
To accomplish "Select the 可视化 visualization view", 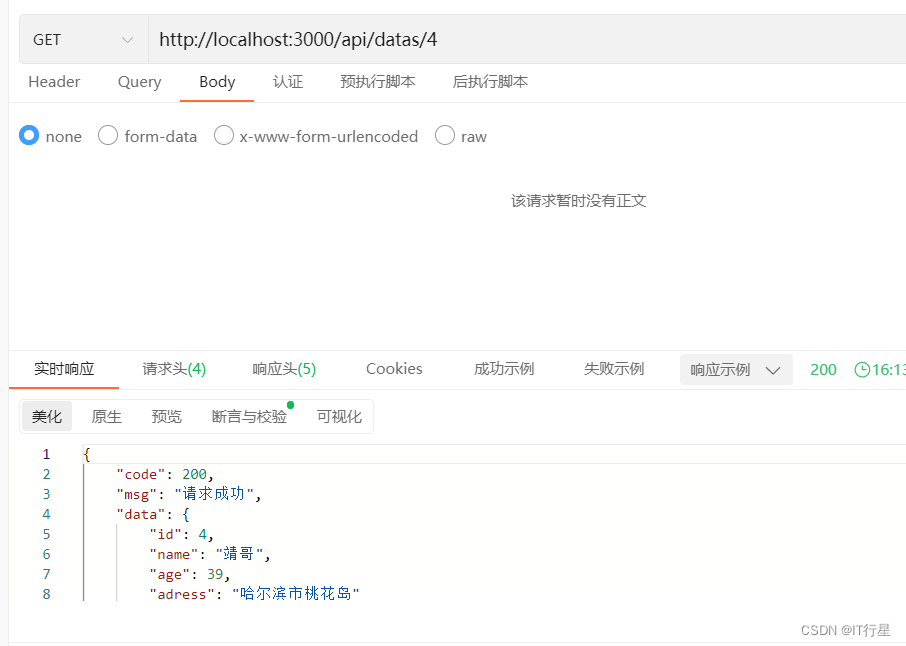I will click(x=339, y=416).
